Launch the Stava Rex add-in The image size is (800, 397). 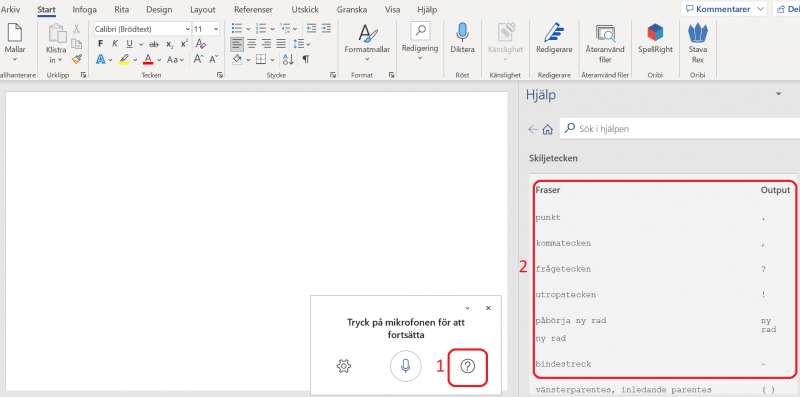[x=697, y=43]
